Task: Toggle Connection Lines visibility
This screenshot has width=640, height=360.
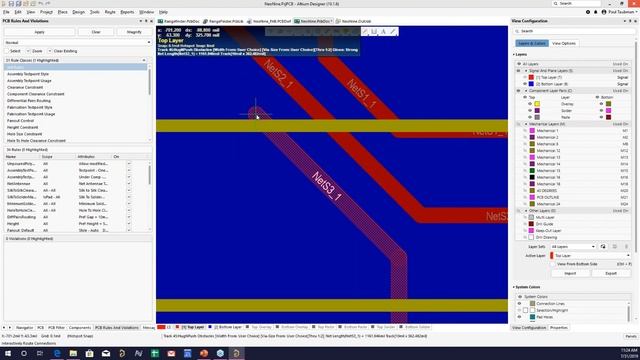Action: (519, 303)
